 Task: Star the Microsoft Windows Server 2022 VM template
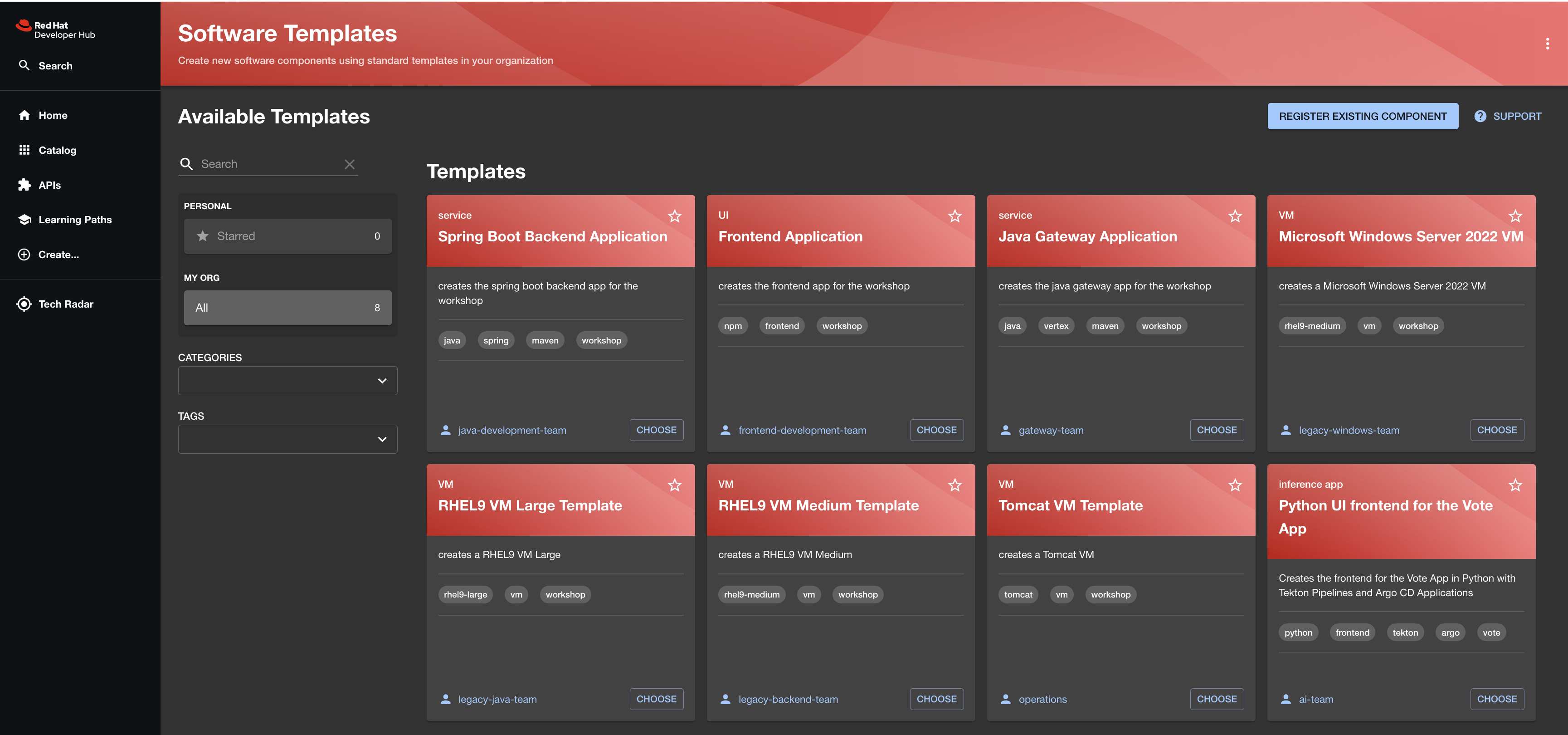tap(1515, 216)
